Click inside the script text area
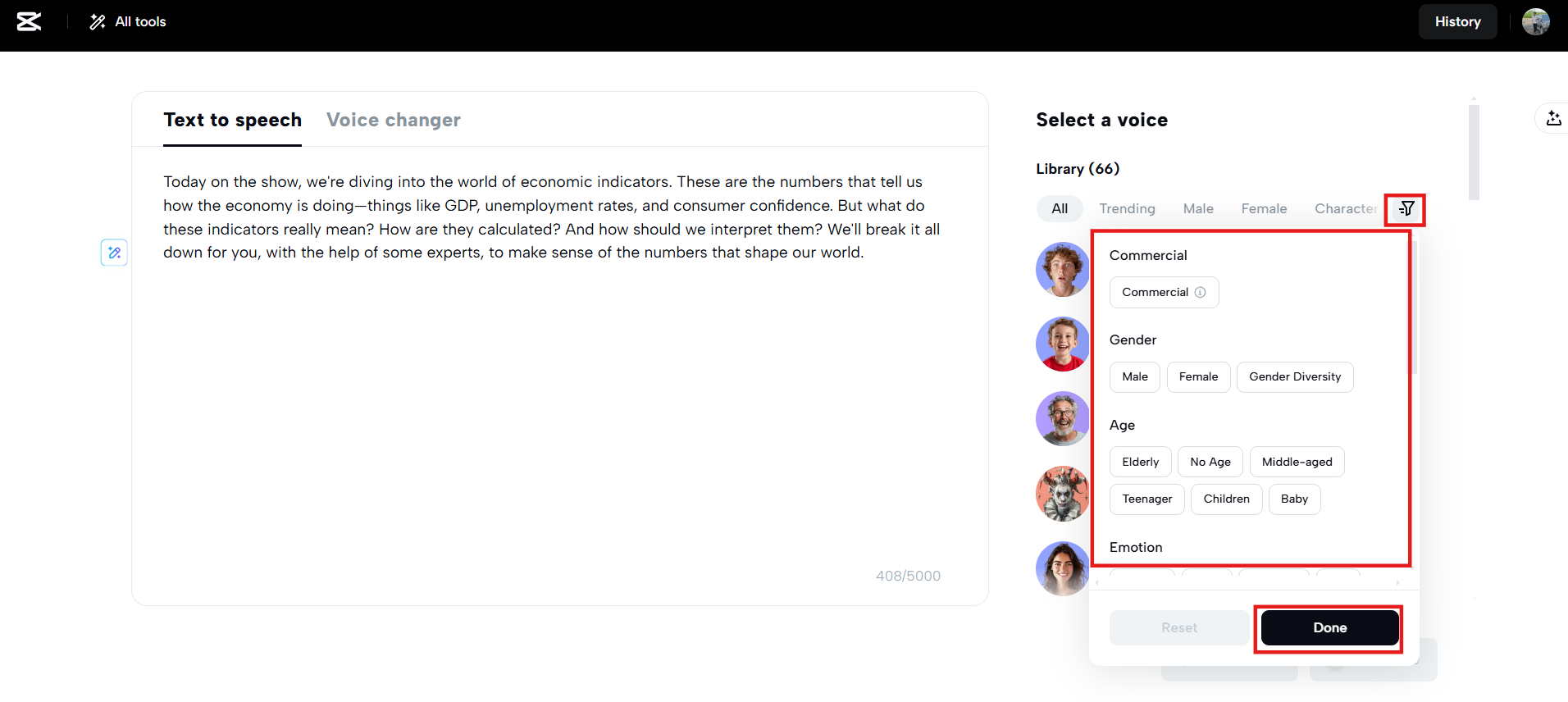This screenshot has height=702, width=1568. (558, 394)
